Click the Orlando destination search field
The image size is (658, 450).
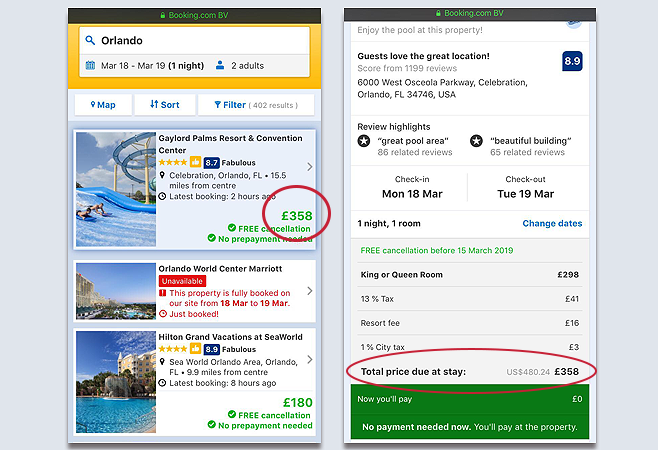pos(194,41)
